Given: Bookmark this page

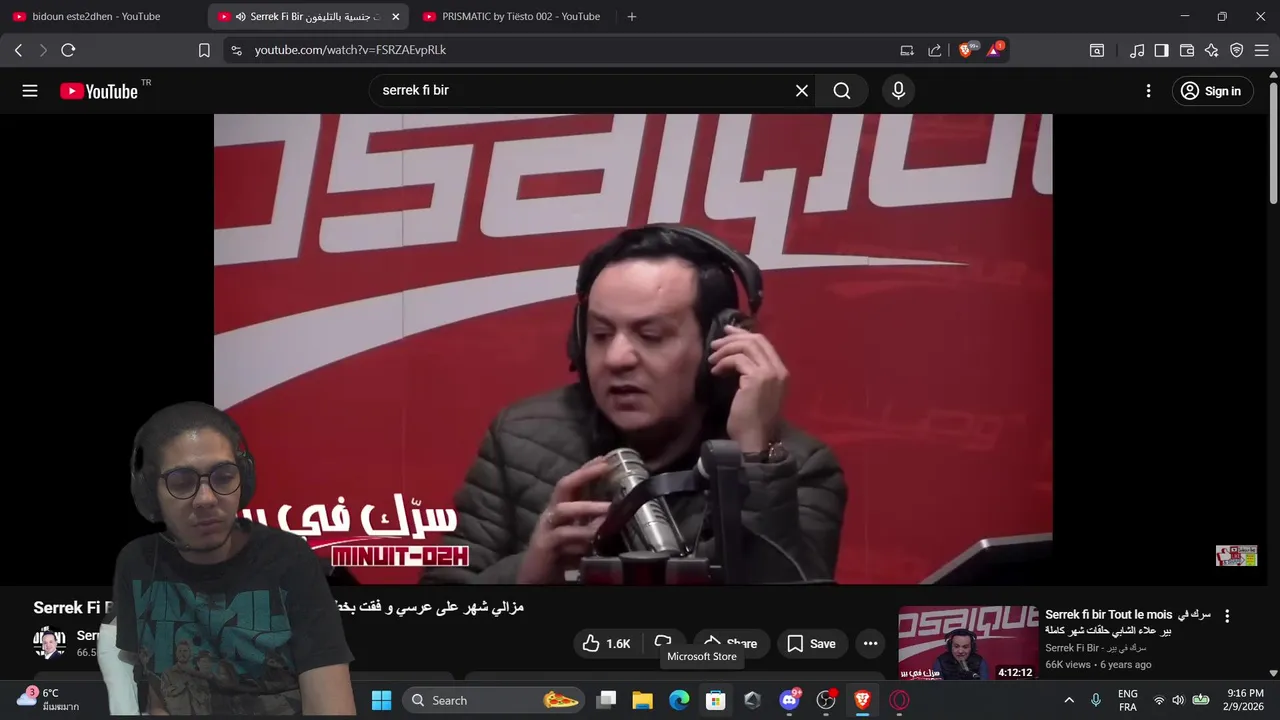Looking at the screenshot, I should (204, 50).
